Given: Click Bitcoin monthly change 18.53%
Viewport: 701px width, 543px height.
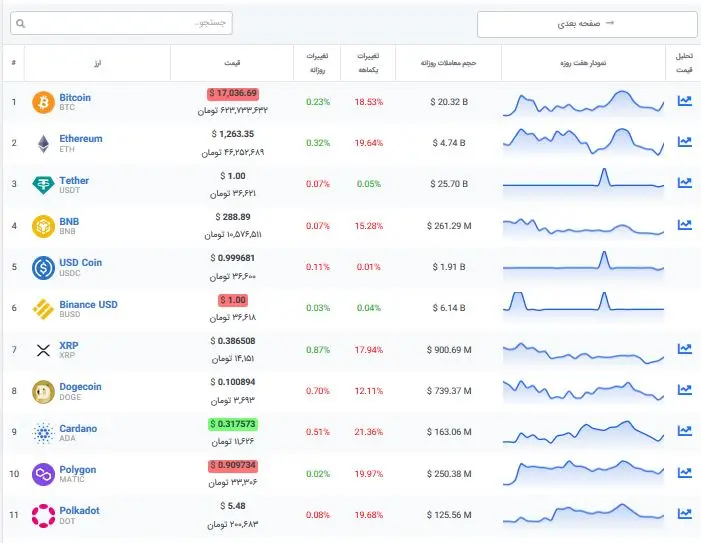Looking at the screenshot, I should pos(368,102).
